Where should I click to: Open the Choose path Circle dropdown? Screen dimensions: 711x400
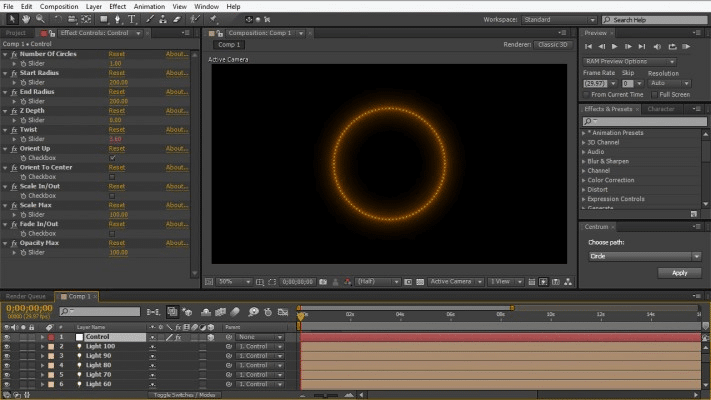pos(643,256)
